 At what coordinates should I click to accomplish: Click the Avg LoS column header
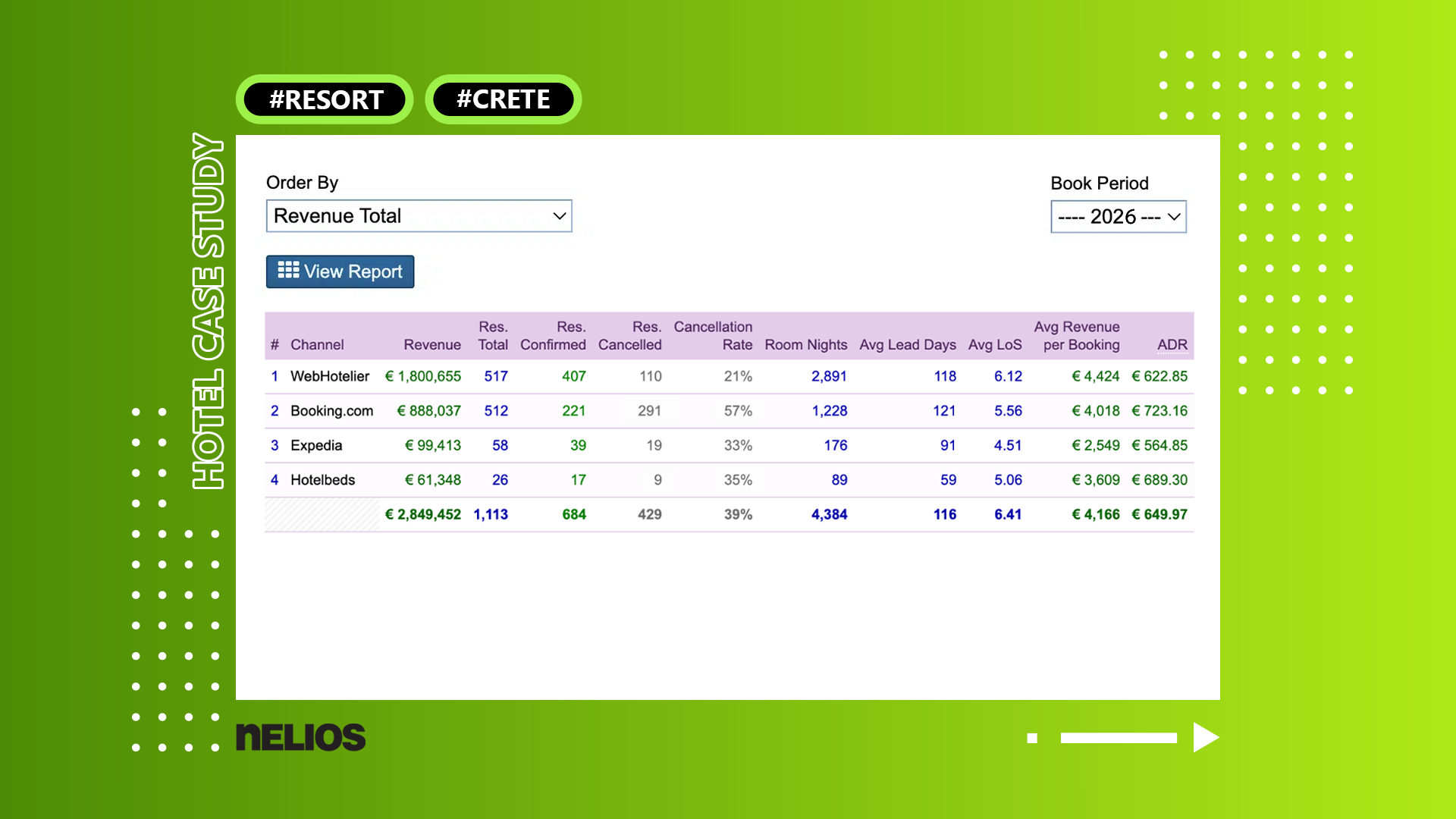click(995, 345)
